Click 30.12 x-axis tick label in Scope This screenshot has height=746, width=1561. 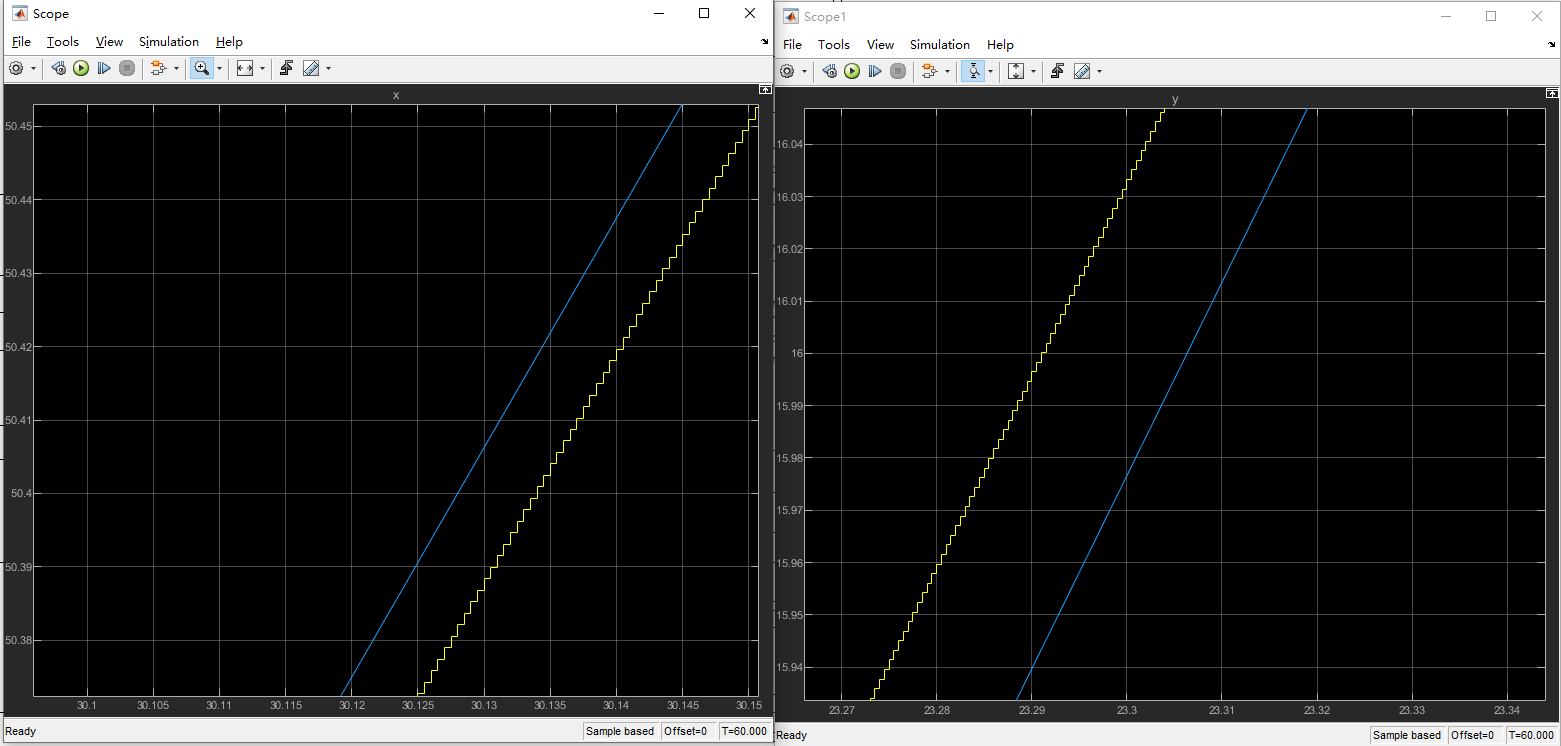point(352,706)
